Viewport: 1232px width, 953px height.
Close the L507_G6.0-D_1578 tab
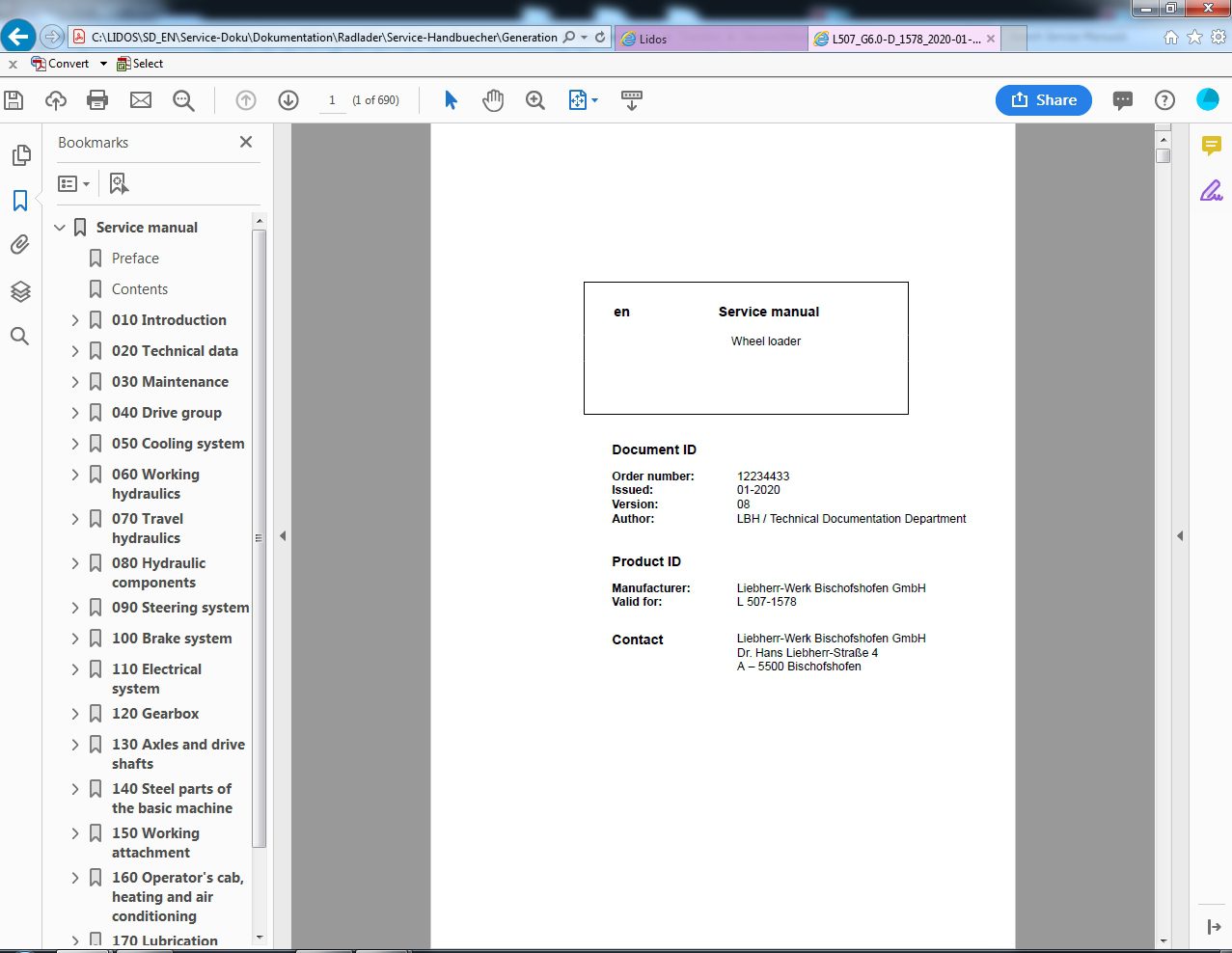991,39
